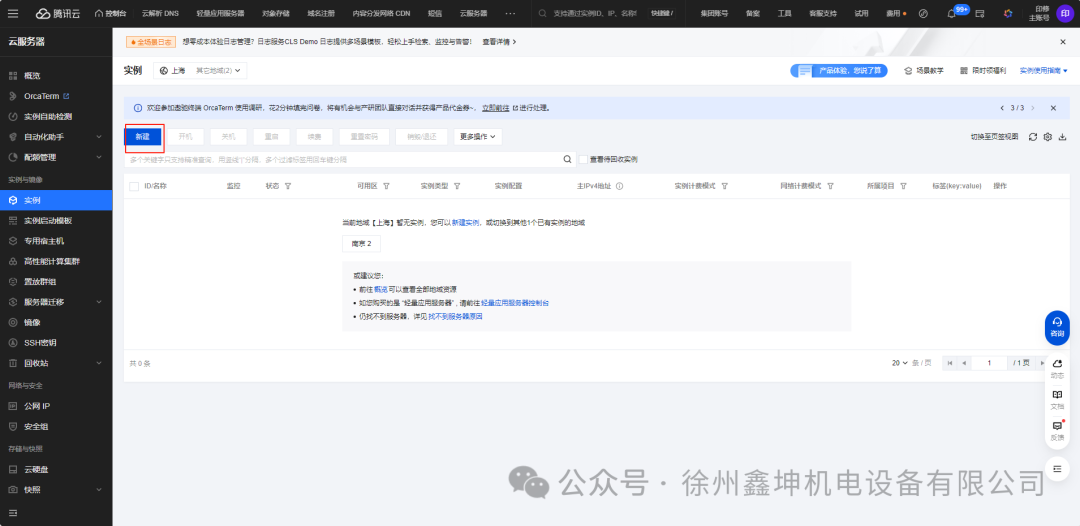Open the 反馈 floating icon
This screenshot has height=526, width=1080.
point(1057,430)
